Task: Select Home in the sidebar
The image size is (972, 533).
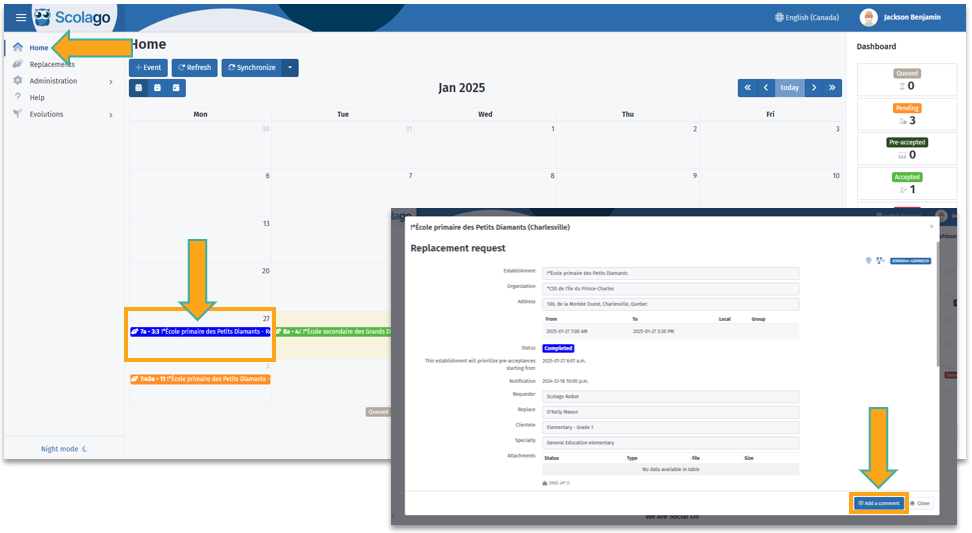Action: [x=38, y=48]
